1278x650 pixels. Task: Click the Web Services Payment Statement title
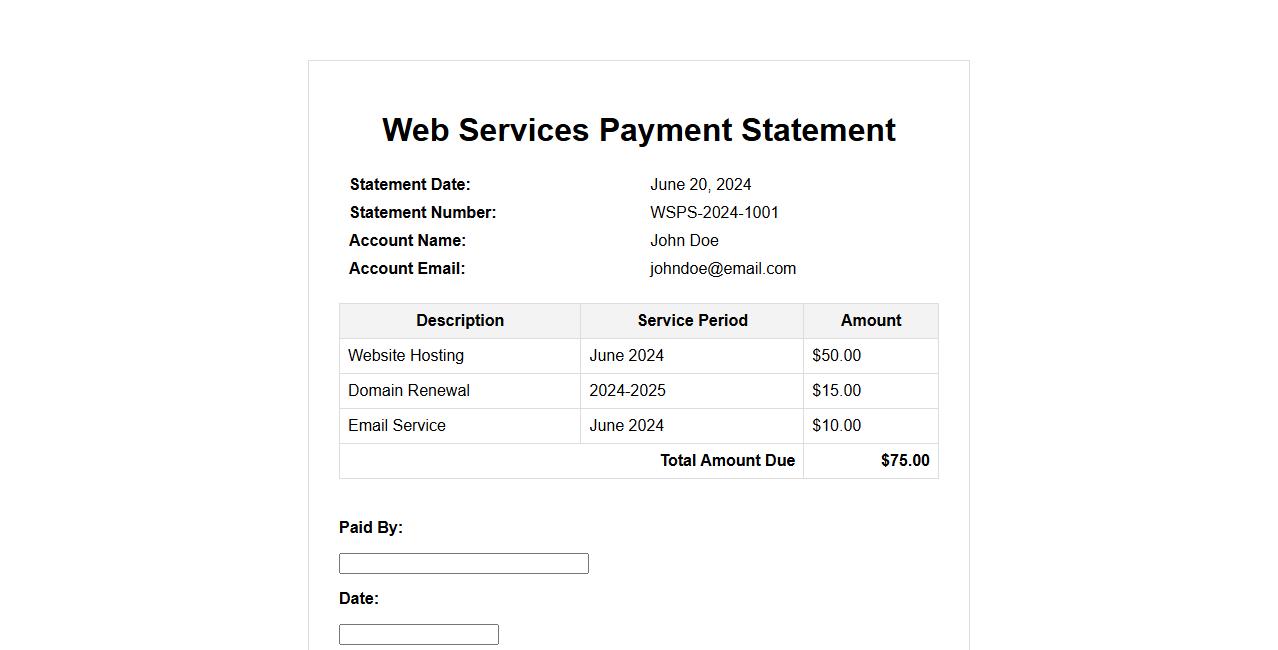click(638, 130)
